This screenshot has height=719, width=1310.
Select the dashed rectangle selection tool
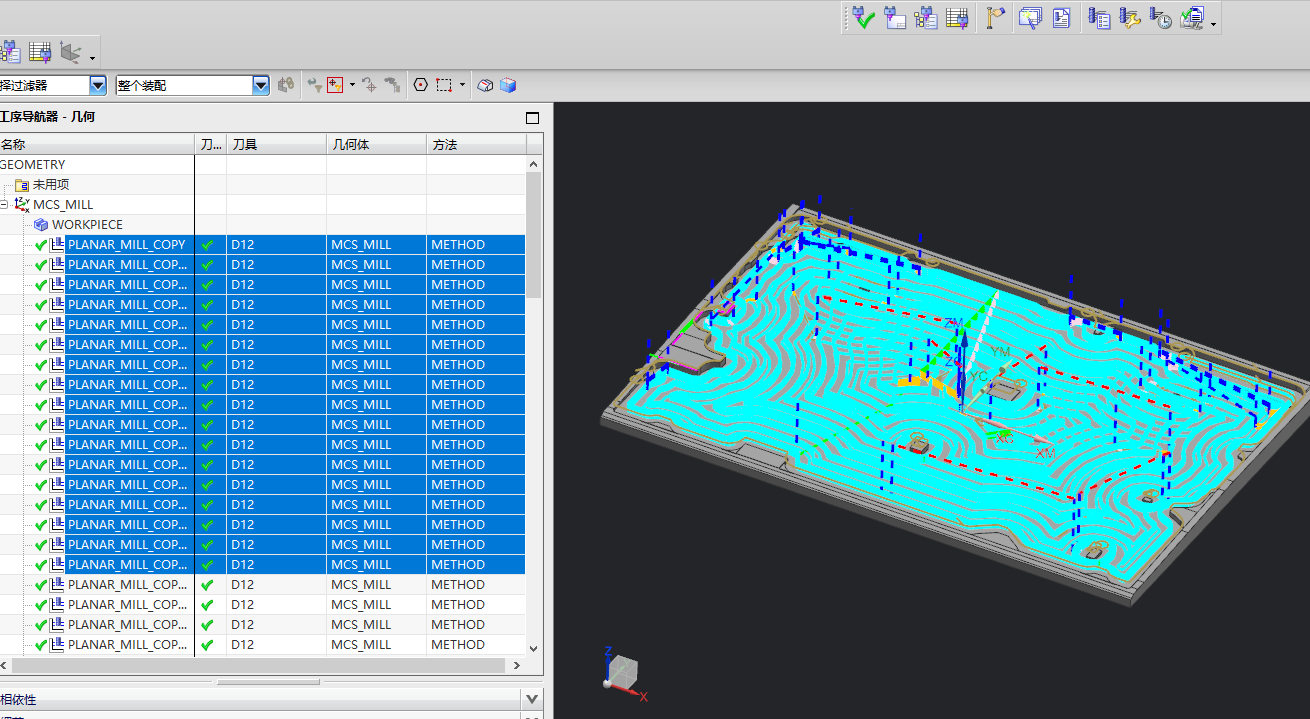[445, 85]
